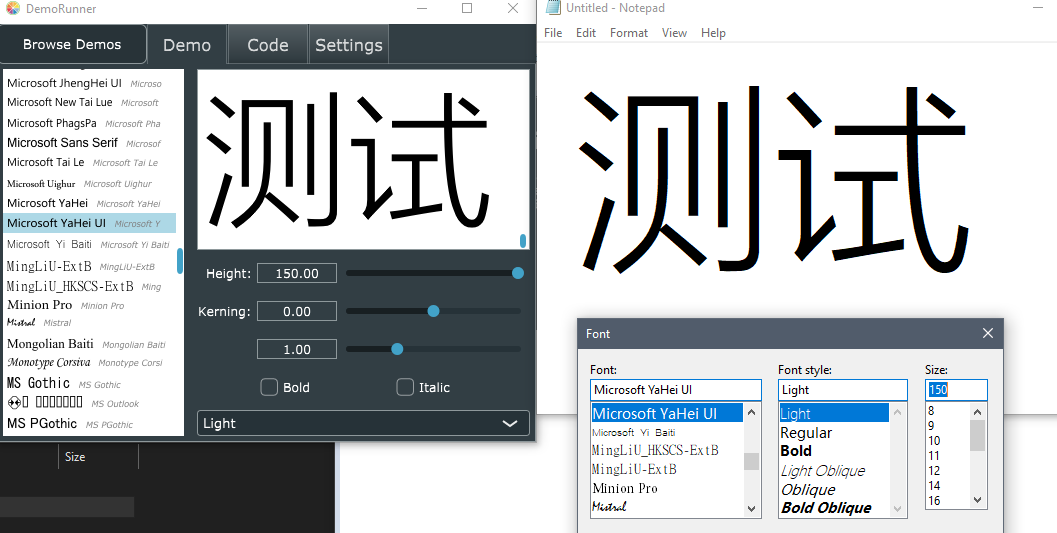Select size 16 in Size list
The width and height of the screenshot is (1057, 533).
point(948,501)
